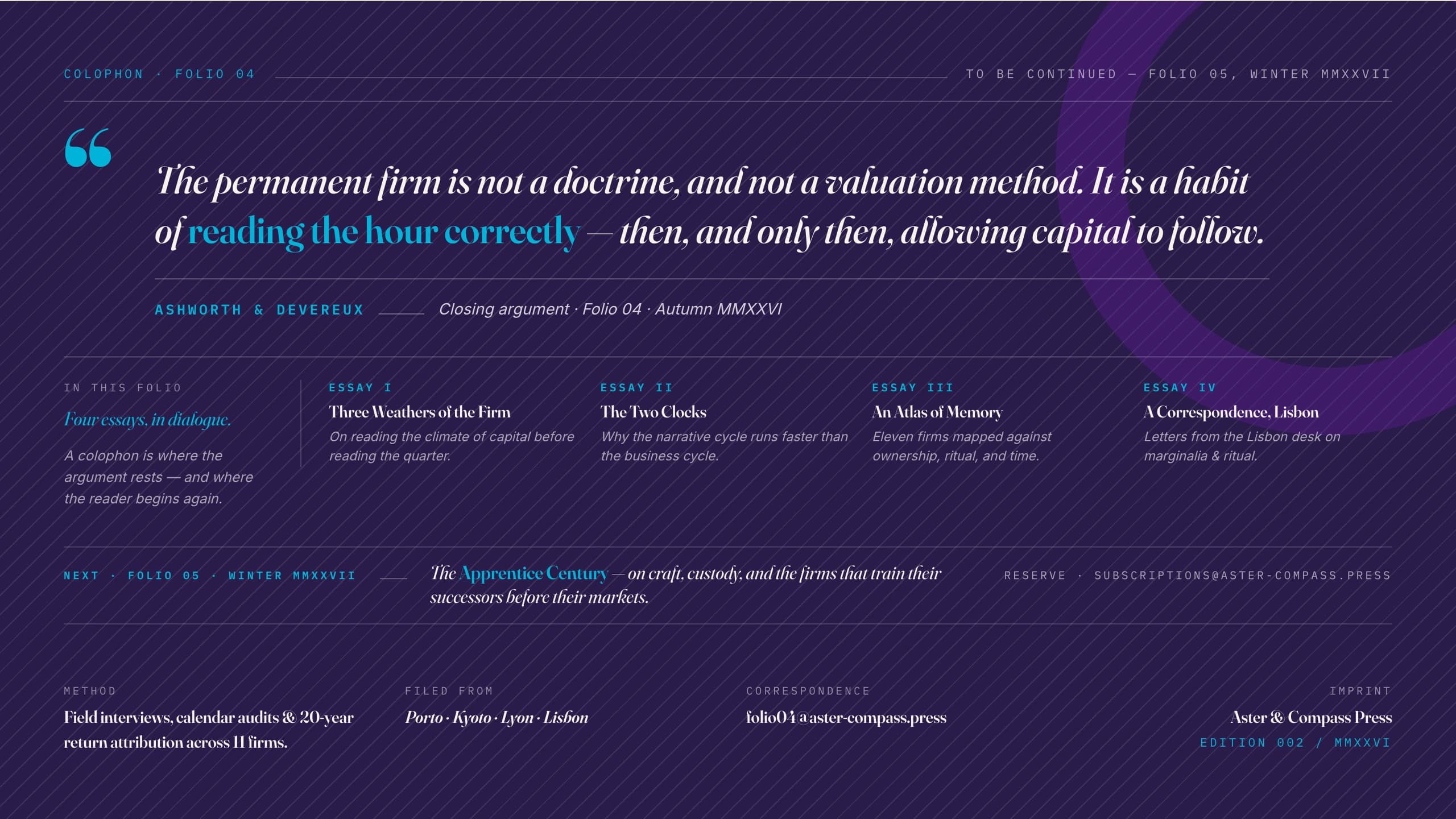Click 'TO BE CONTINUED — FOLIO 05, WINTER MMXXVII'

[1178, 74]
